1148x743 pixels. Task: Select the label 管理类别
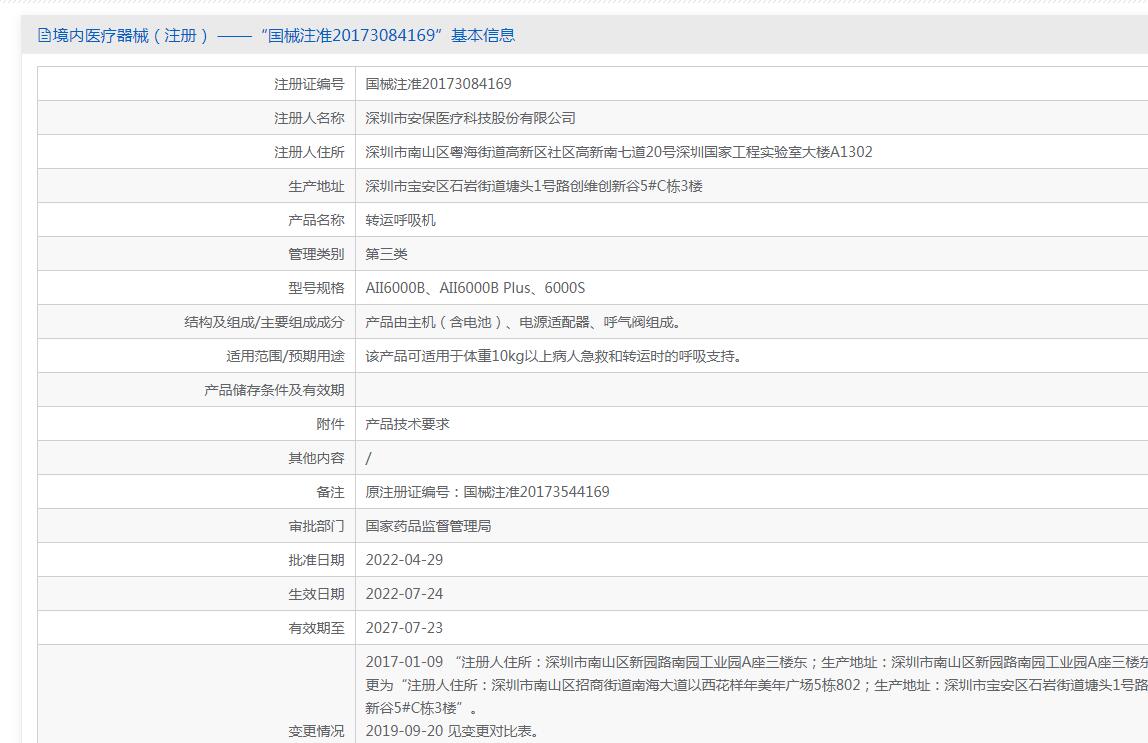click(316, 254)
